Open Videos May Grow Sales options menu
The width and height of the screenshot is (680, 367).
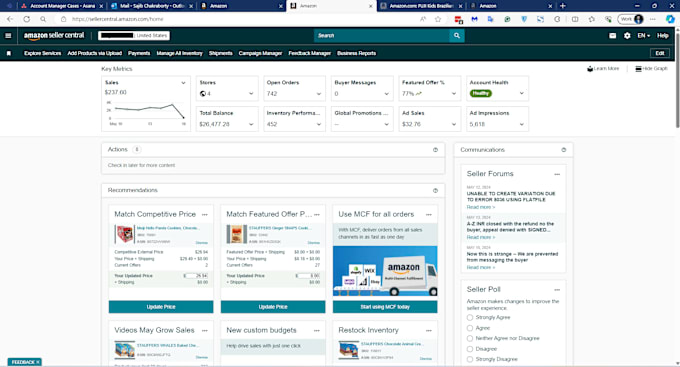click(x=205, y=331)
